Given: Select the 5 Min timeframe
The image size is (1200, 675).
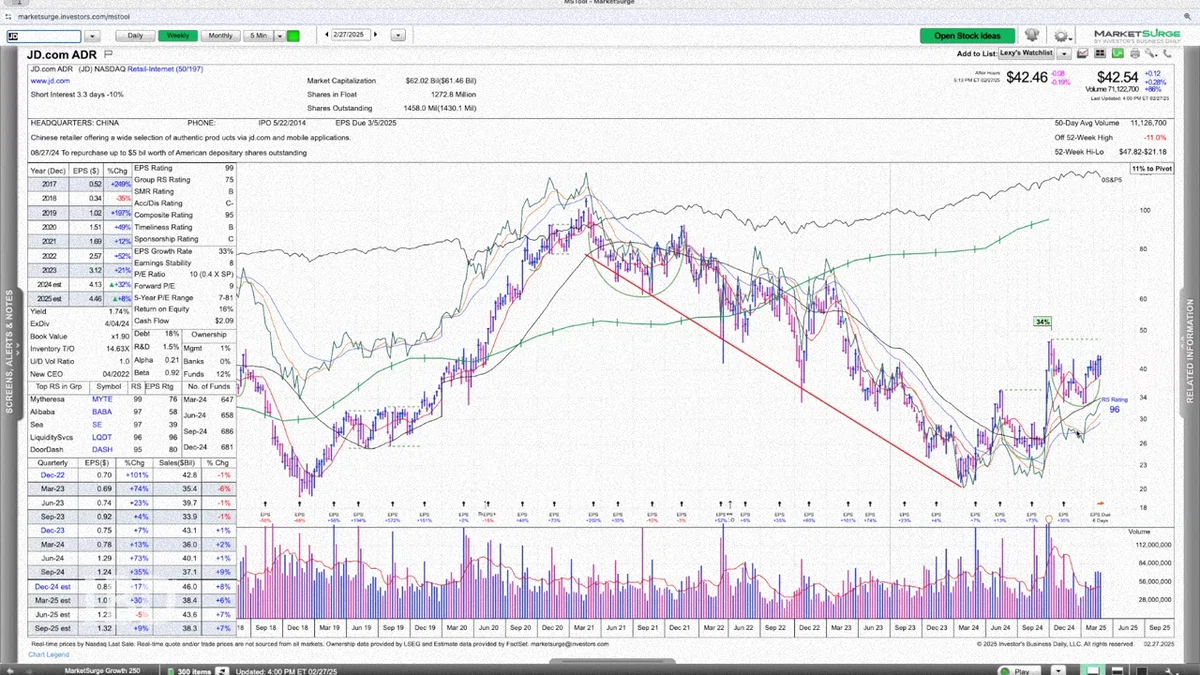Looking at the screenshot, I should tap(258, 35).
